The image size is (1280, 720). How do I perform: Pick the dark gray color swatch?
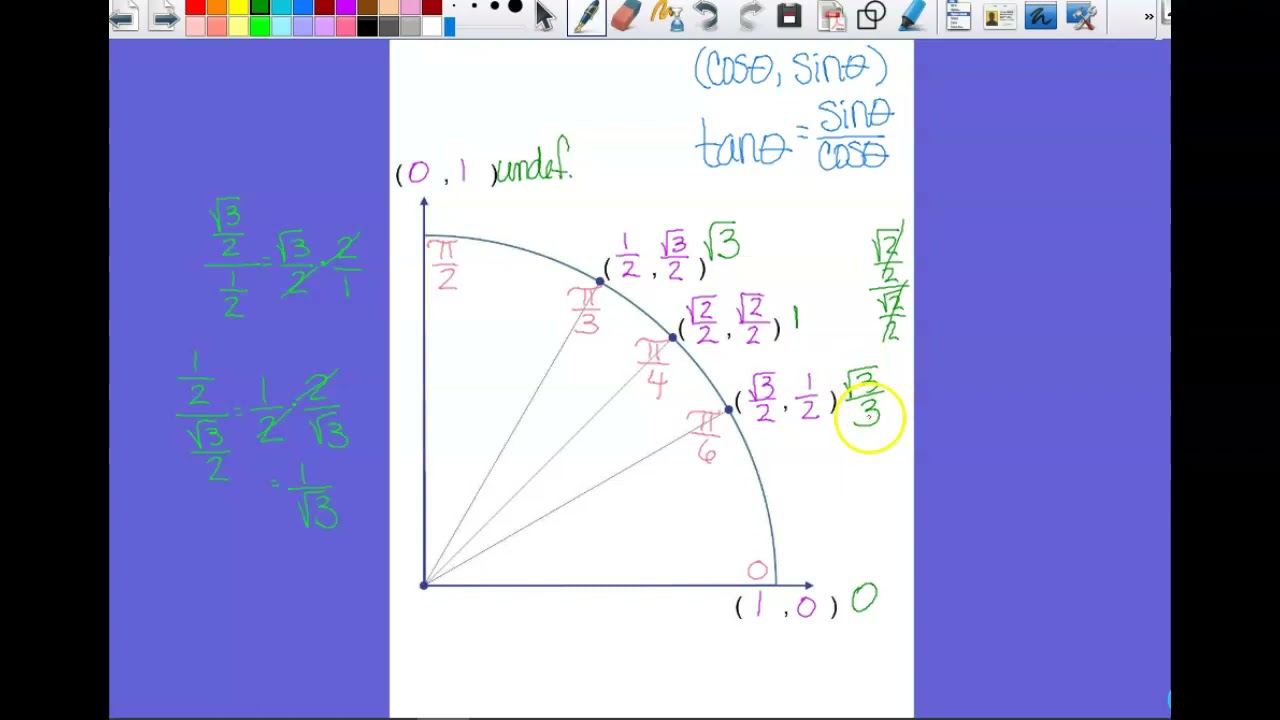point(390,26)
